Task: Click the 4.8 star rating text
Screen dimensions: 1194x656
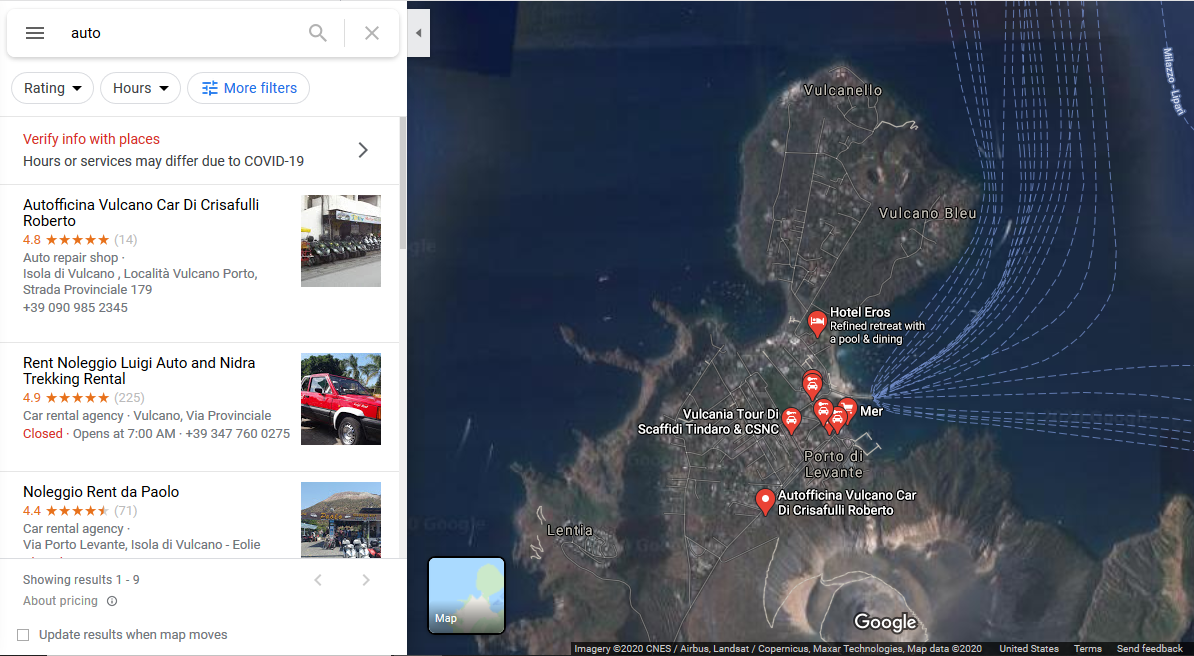Action: point(32,239)
